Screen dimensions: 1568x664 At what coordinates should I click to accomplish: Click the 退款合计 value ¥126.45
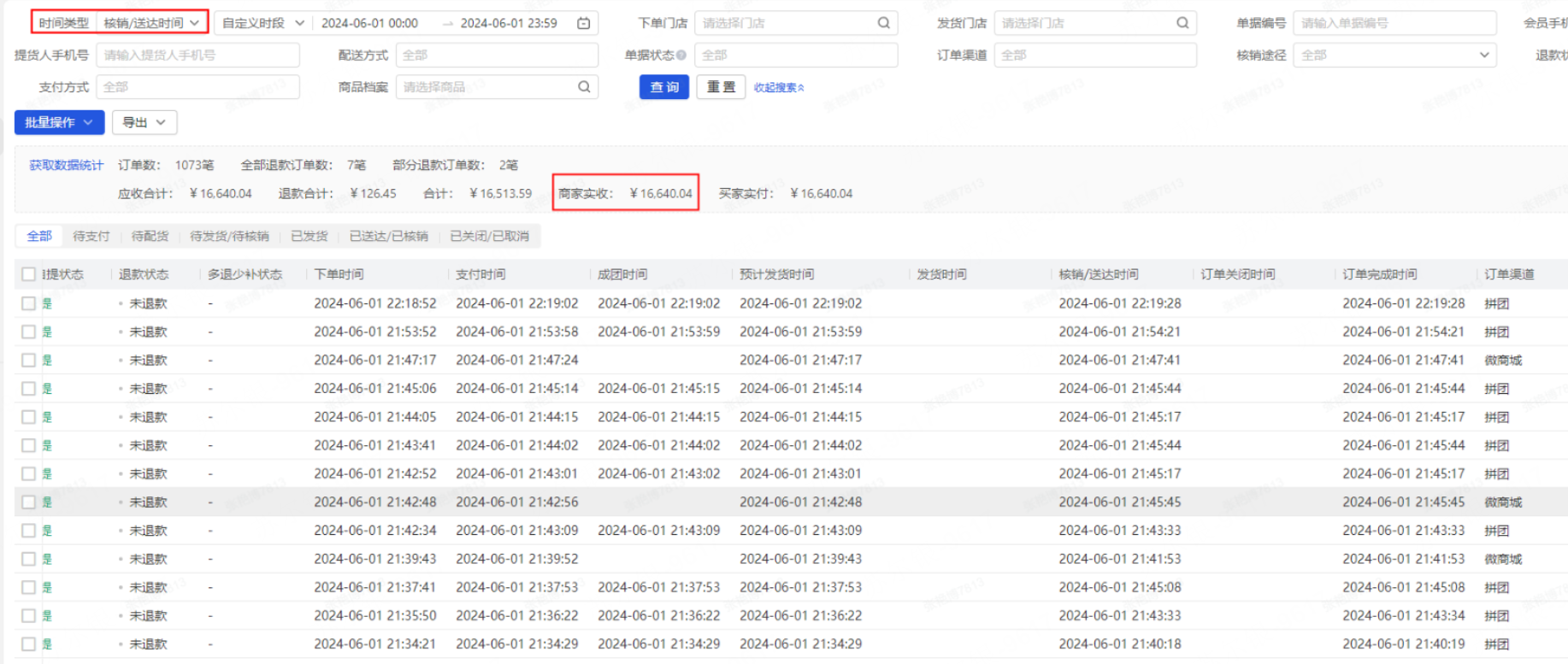click(373, 193)
